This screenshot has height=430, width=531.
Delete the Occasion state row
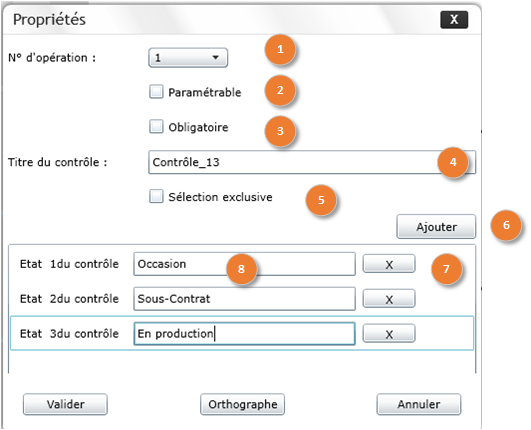pos(389,264)
